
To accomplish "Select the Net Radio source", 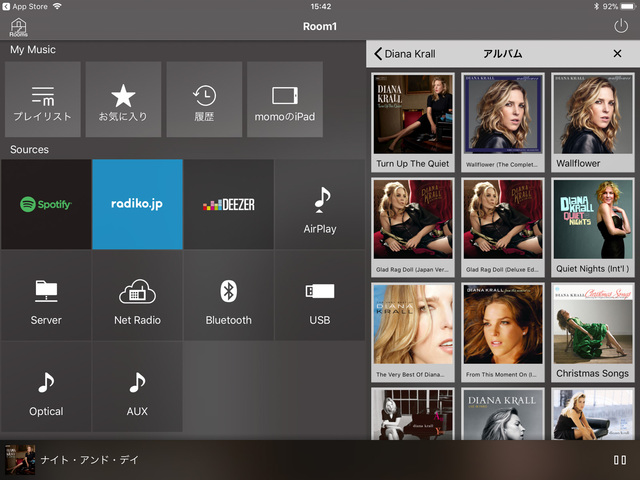I will pyautogui.click(x=137, y=296).
